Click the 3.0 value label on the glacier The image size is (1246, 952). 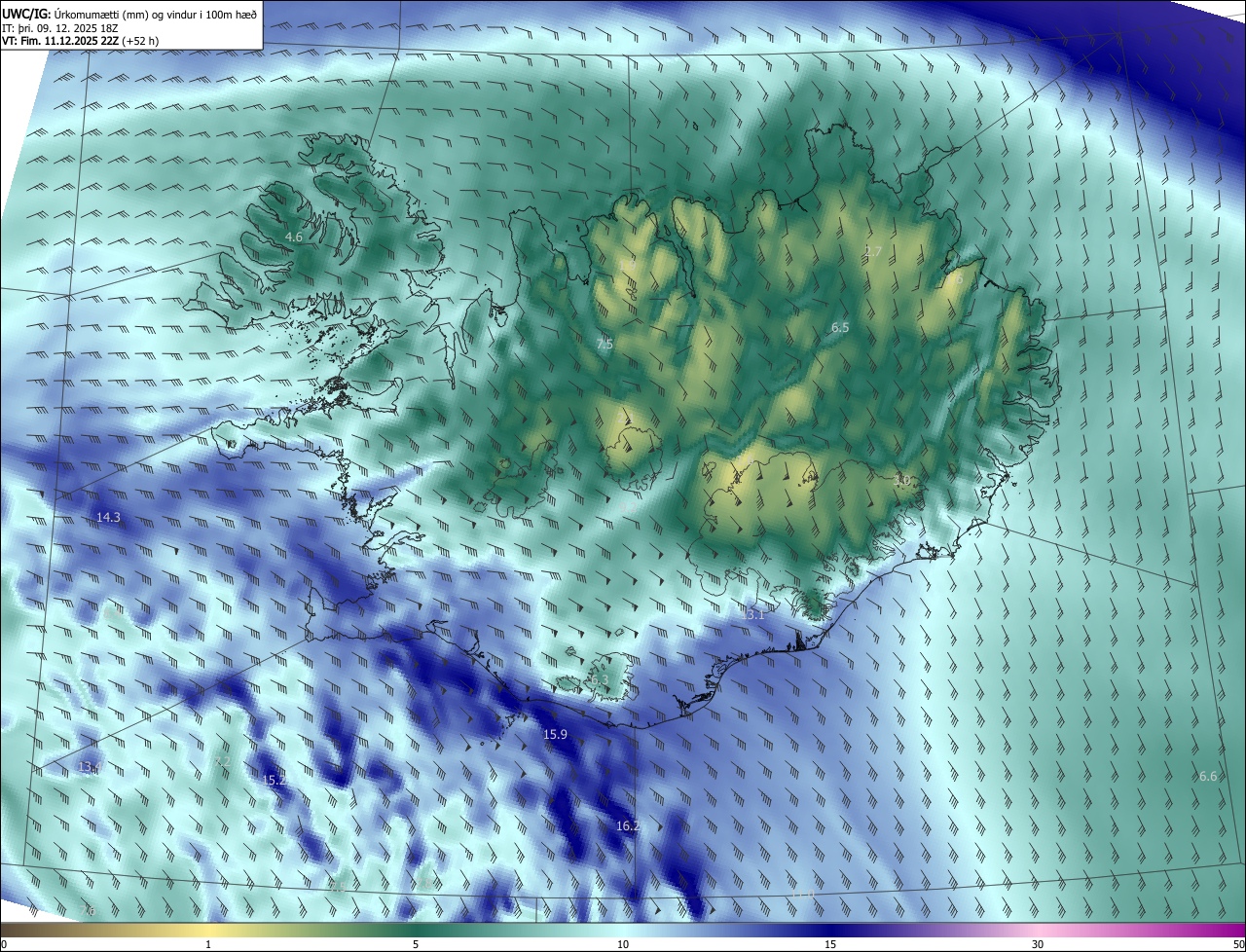click(x=901, y=480)
